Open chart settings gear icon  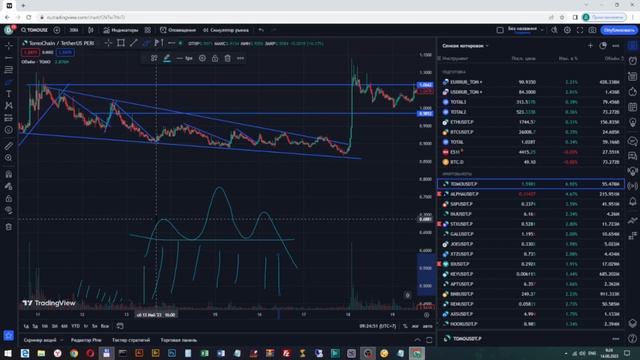click(x=567, y=30)
